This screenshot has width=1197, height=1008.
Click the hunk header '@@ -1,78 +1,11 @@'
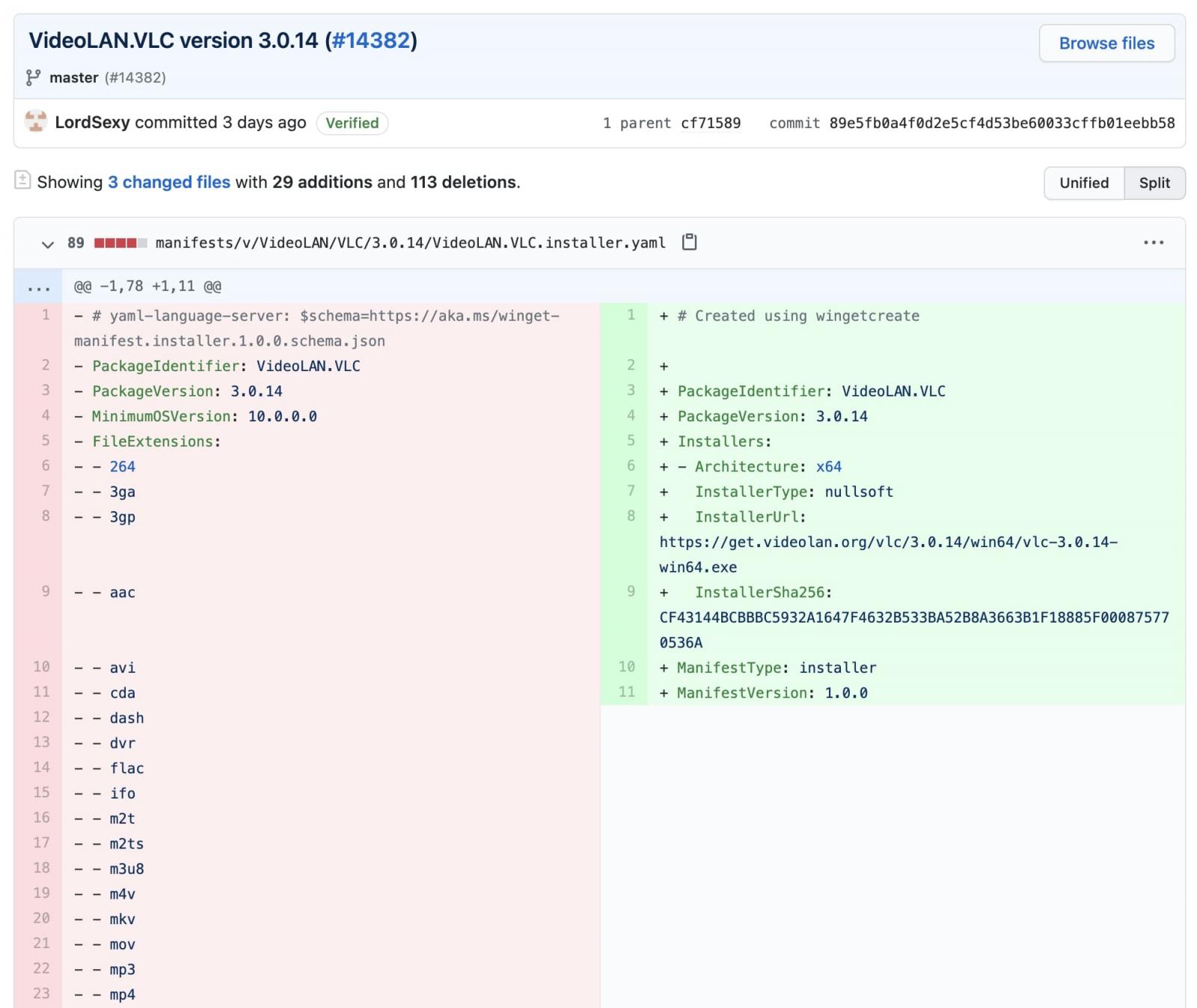pos(147,286)
